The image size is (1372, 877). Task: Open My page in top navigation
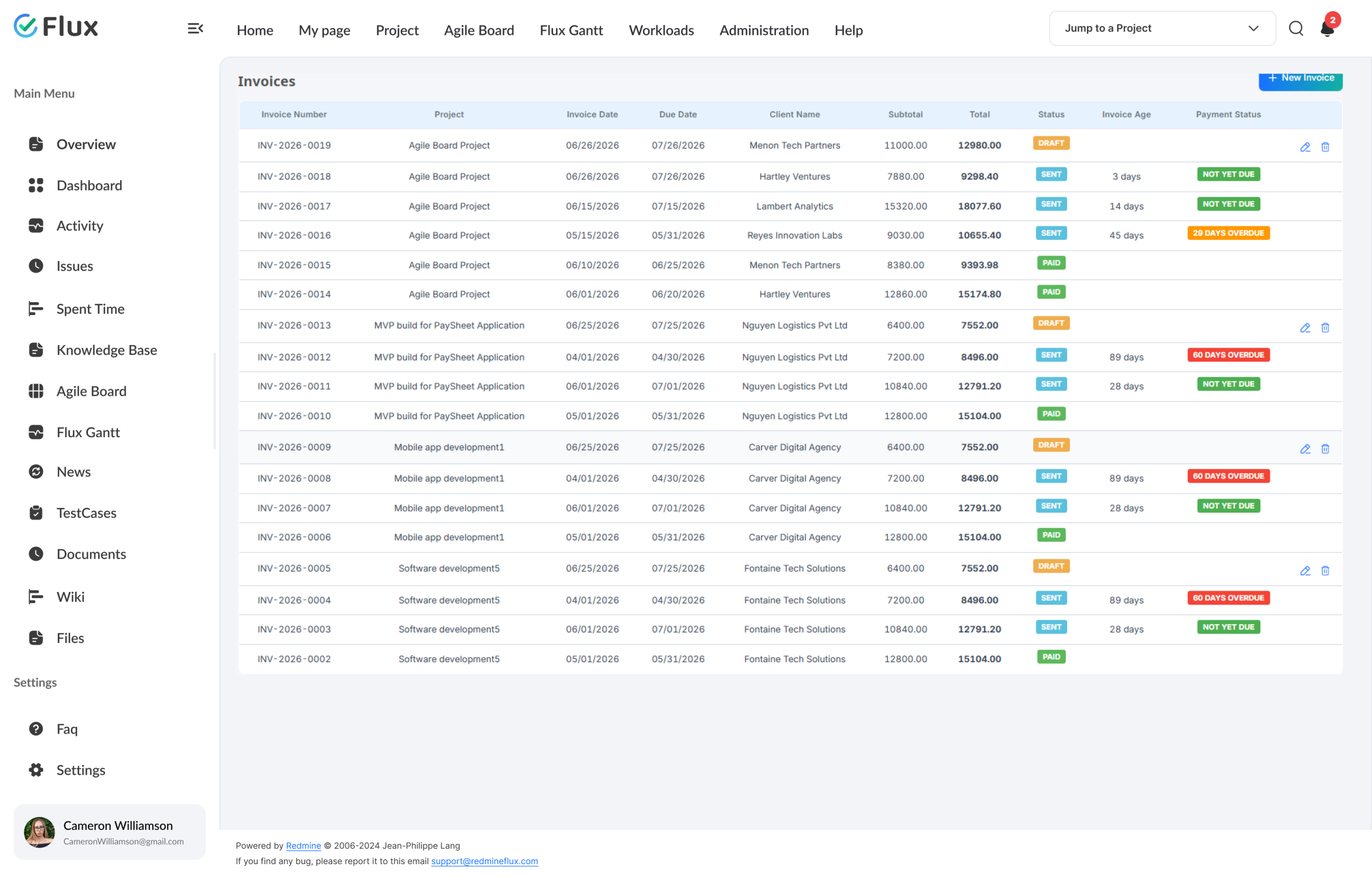[324, 30]
